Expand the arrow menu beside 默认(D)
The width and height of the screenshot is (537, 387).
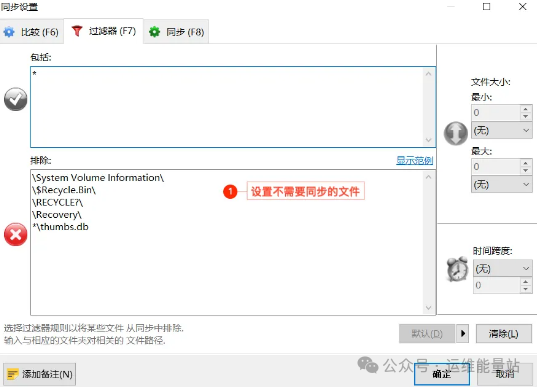click(463, 334)
